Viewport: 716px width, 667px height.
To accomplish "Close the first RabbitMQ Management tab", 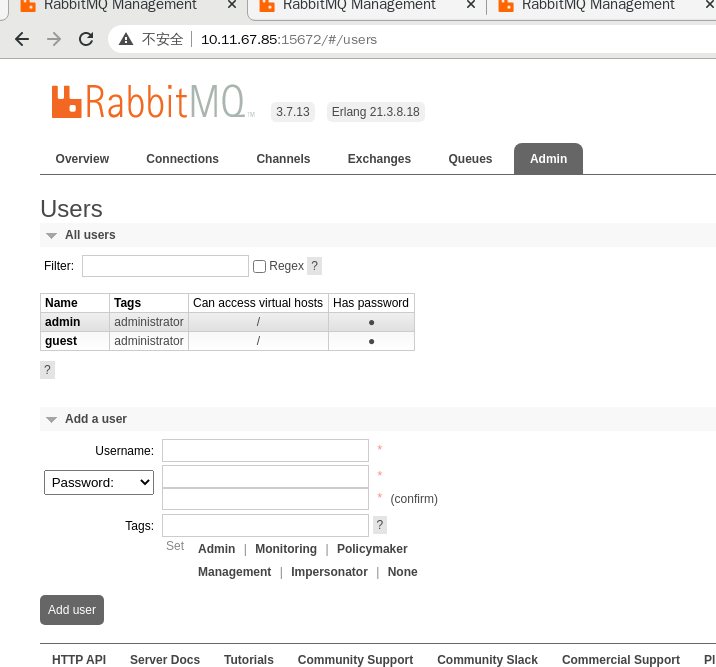I will (x=232, y=5).
